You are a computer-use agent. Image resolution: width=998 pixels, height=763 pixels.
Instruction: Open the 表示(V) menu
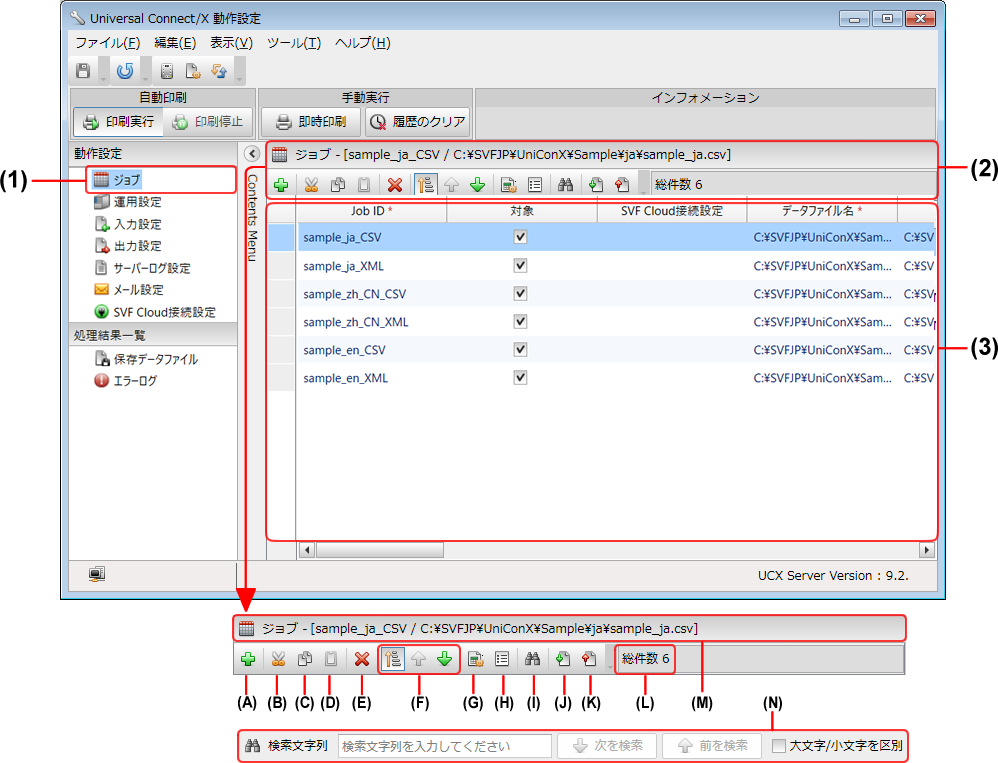pos(232,43)
